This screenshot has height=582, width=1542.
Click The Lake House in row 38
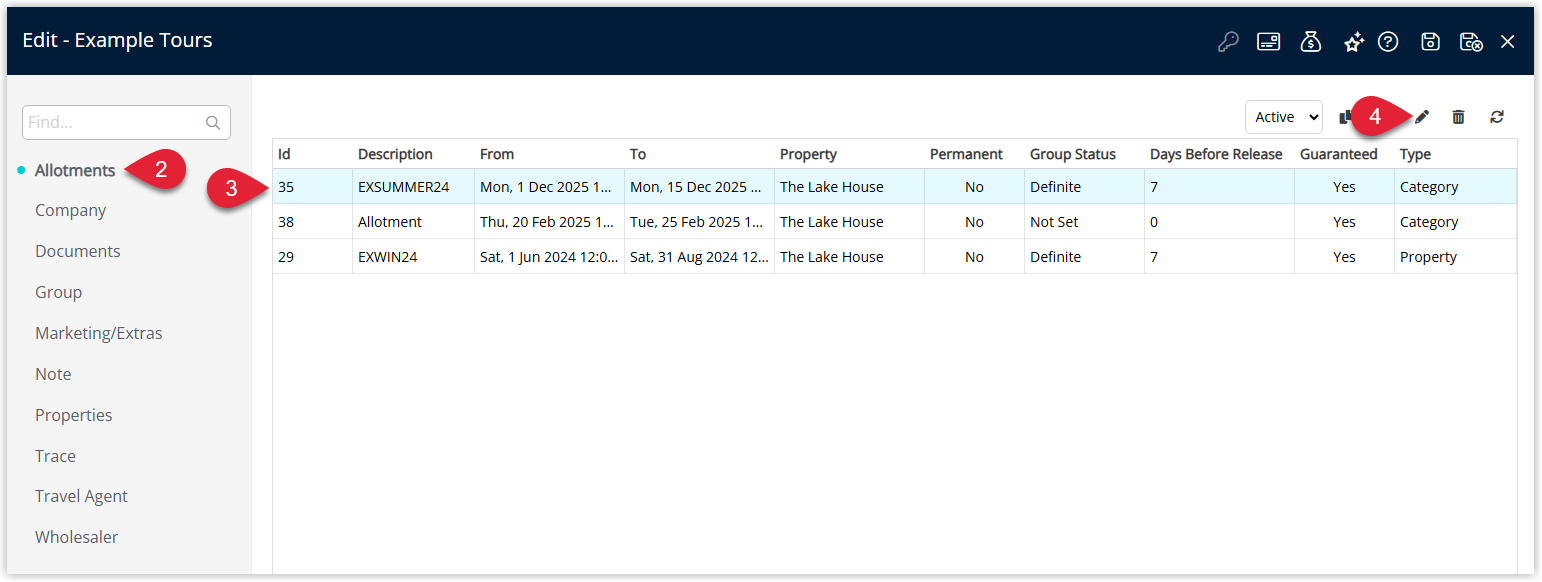pyautogui.click(x=849, y=222)
